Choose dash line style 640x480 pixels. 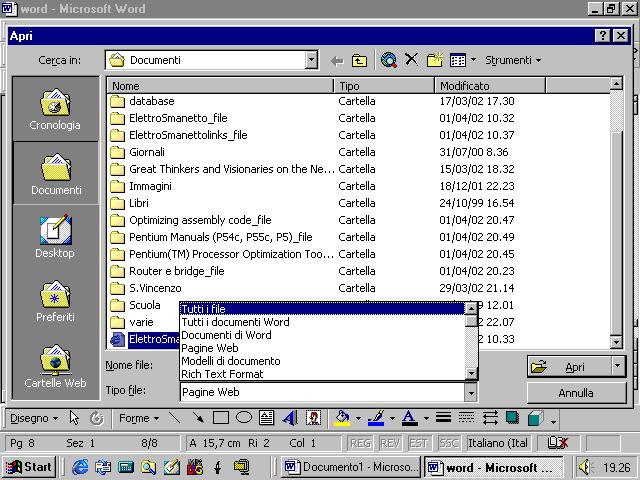point(466,418)
